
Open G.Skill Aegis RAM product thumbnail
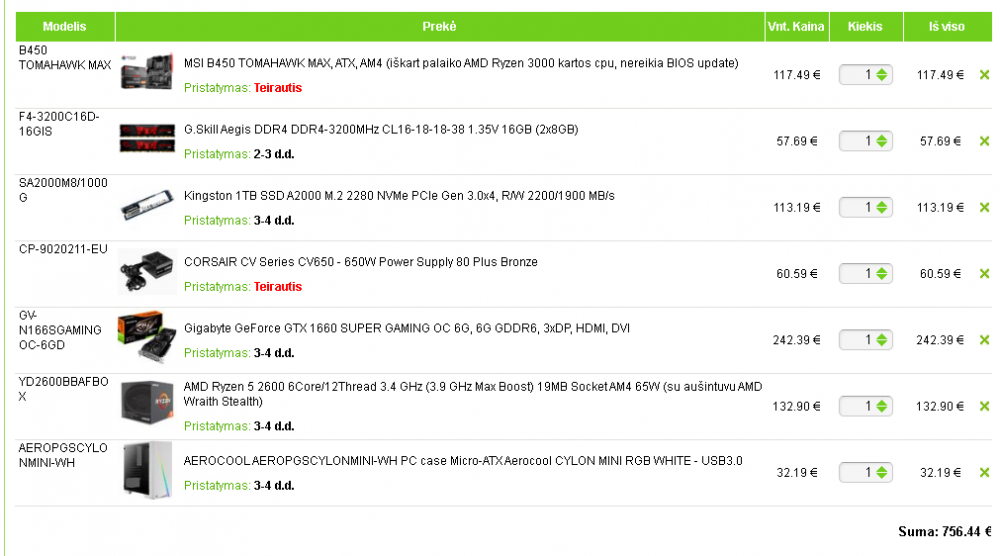[147, 138]
